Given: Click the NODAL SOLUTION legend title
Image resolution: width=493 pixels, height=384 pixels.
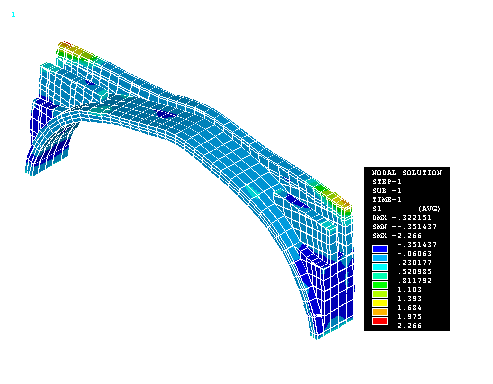Looking at the screenshot, I should (x=407, y=173).
